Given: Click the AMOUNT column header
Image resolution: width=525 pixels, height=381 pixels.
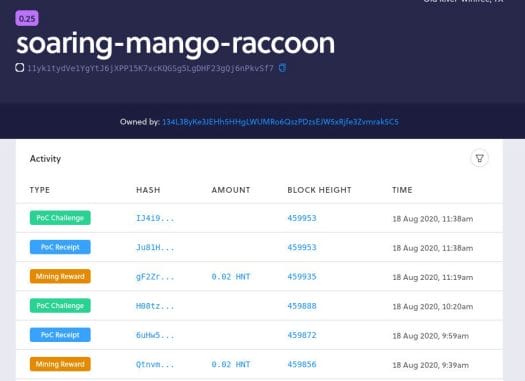Looking at the screenshot, I should [x=231, y=190].
